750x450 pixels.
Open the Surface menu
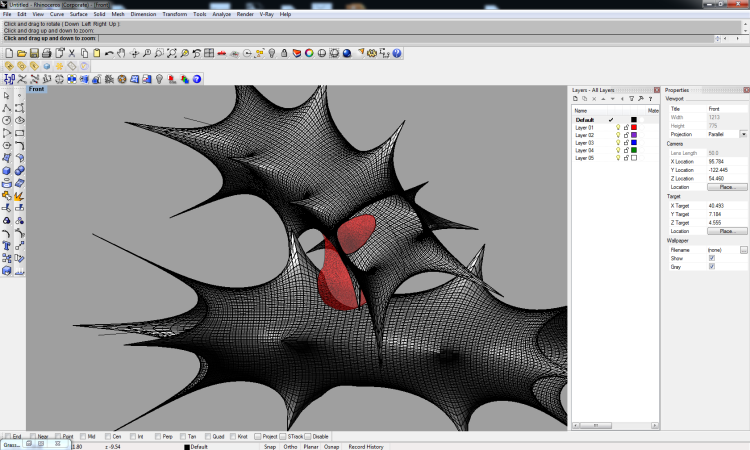click(78, 15)
